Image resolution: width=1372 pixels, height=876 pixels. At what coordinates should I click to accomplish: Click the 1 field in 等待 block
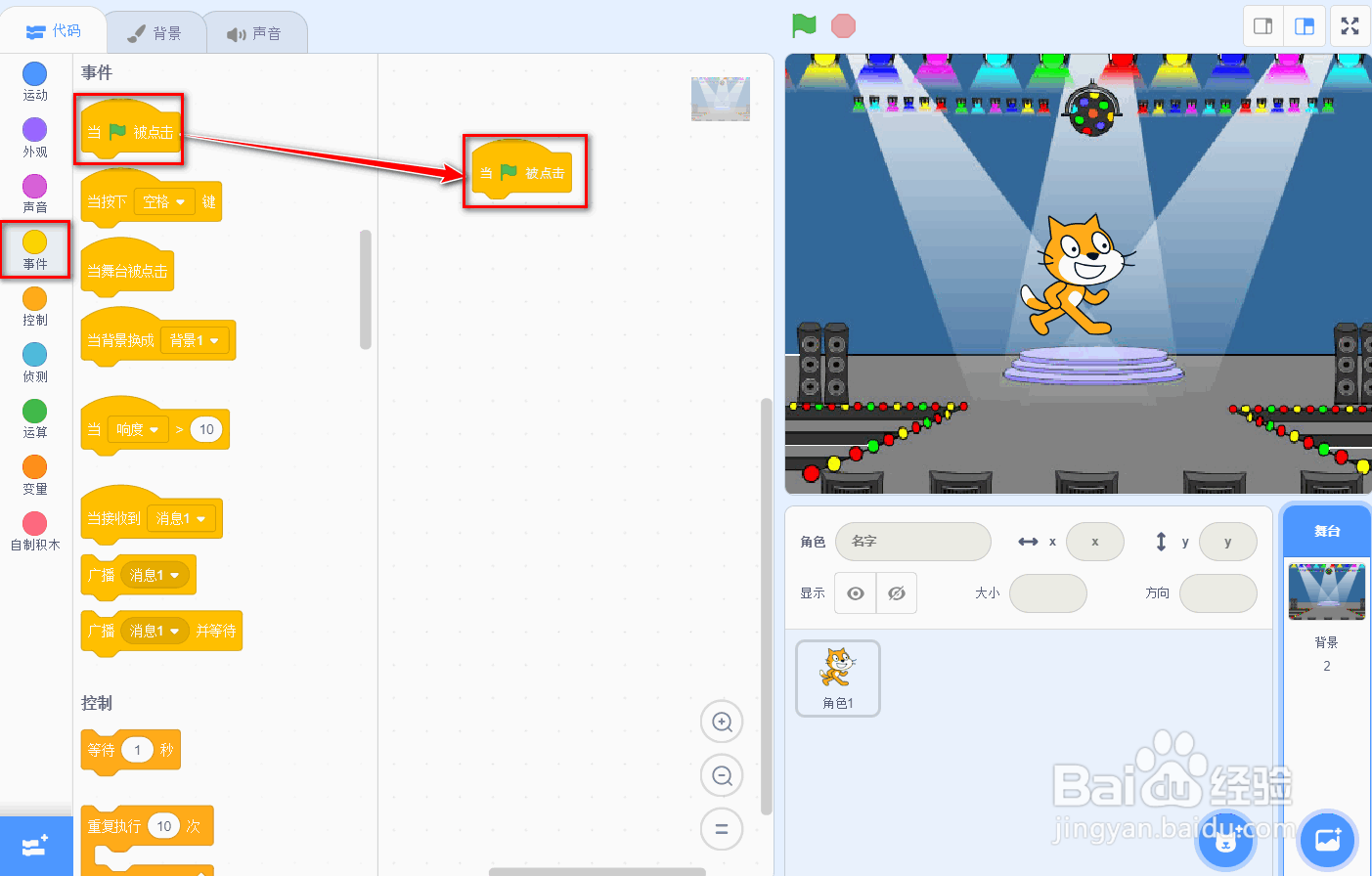pyautogui.click(x=138, y=750)
